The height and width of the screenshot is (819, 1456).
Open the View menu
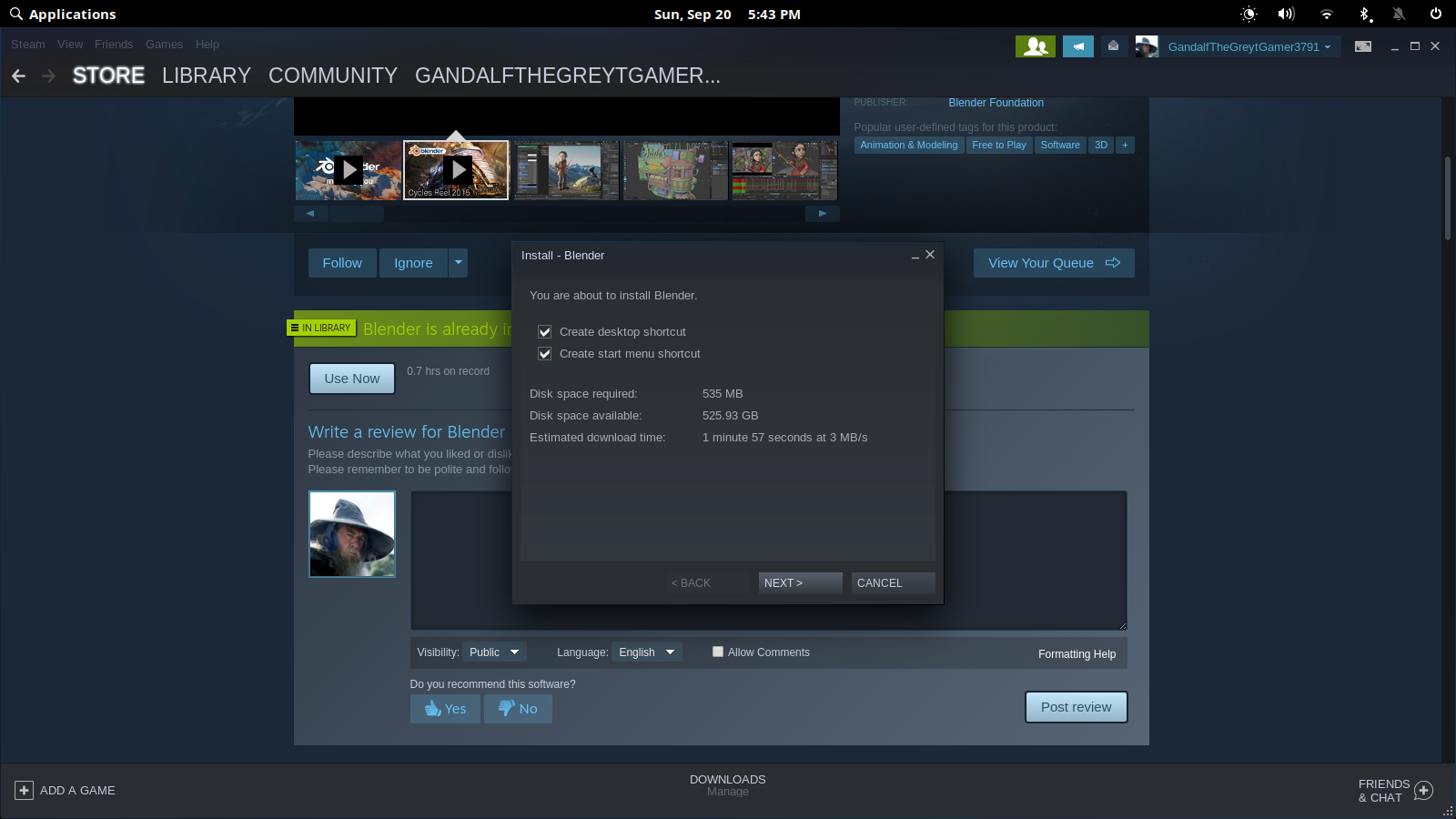pyautogui.click(x=70, y=44)
